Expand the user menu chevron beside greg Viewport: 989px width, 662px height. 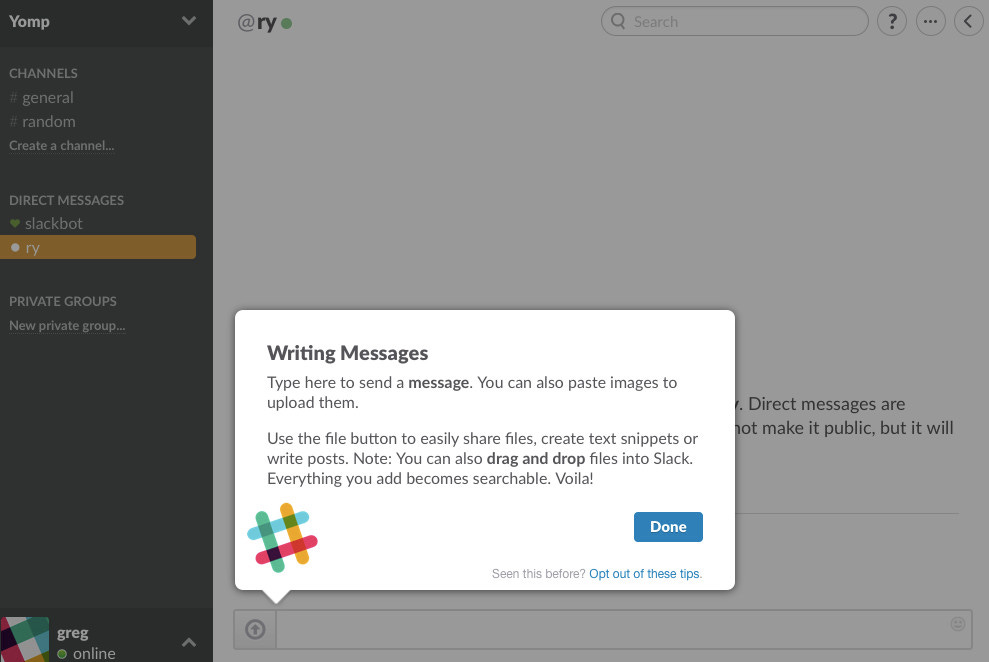click(x=189, y=642)
